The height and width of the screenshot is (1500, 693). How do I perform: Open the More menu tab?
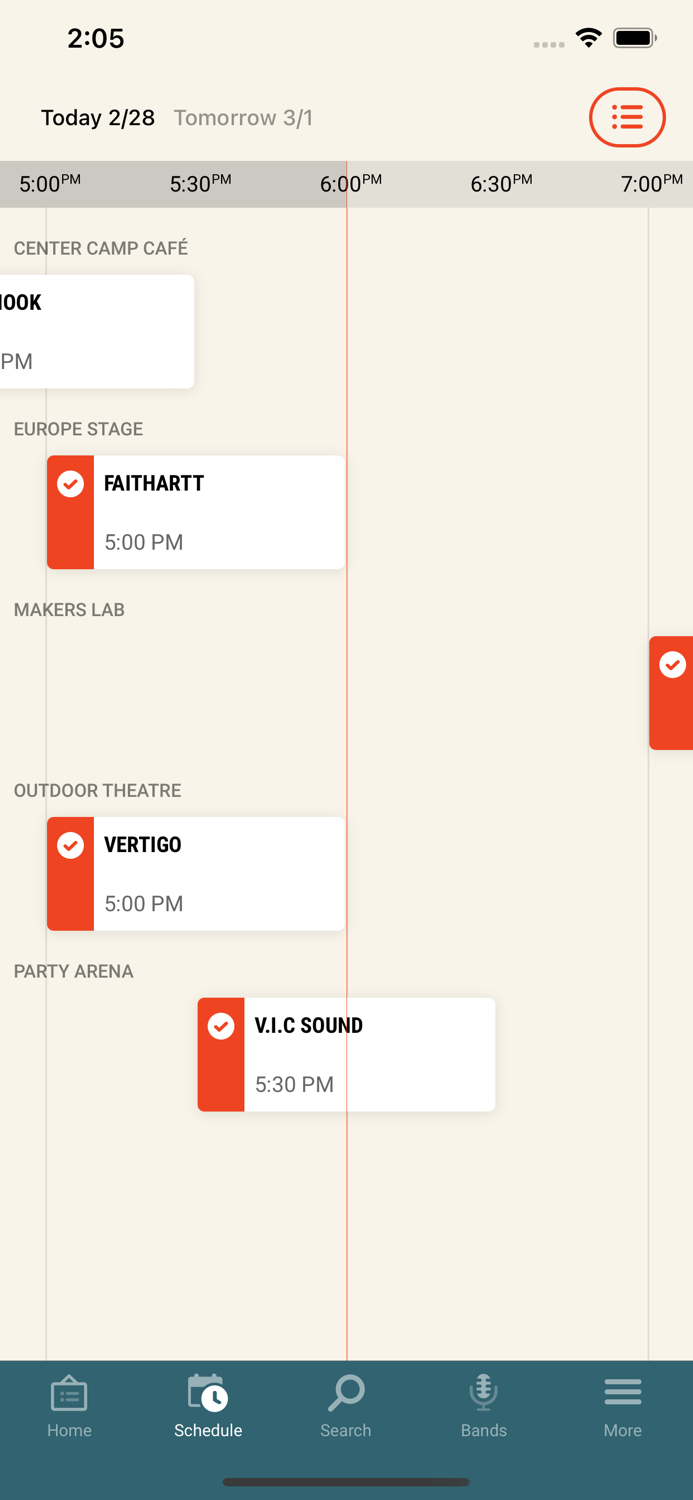click(622, 1406)
